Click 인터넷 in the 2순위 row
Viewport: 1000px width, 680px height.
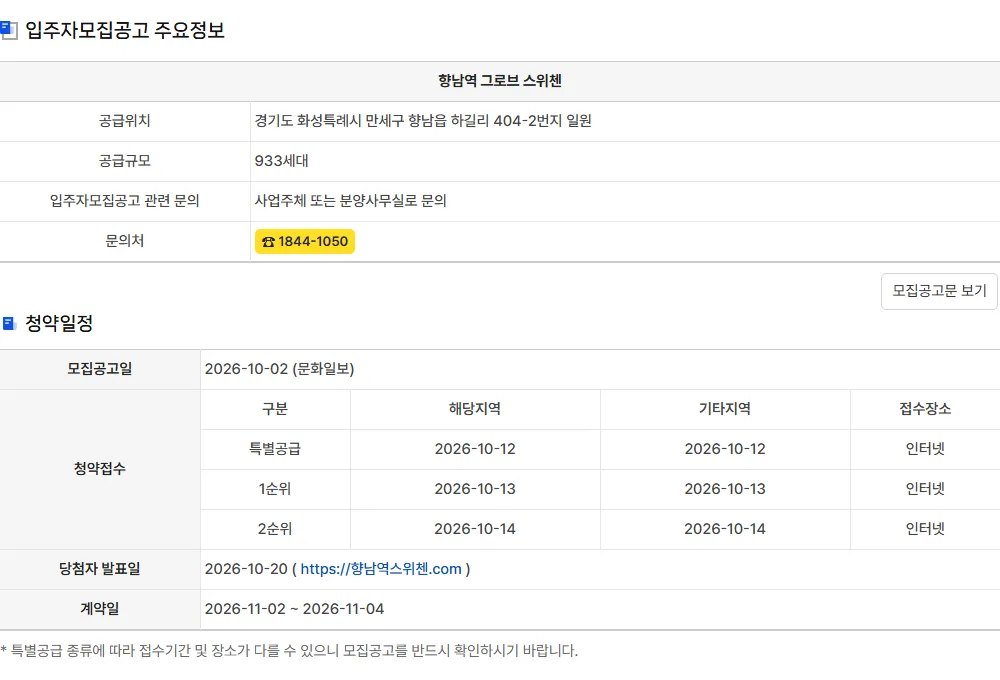coord(925,529)
